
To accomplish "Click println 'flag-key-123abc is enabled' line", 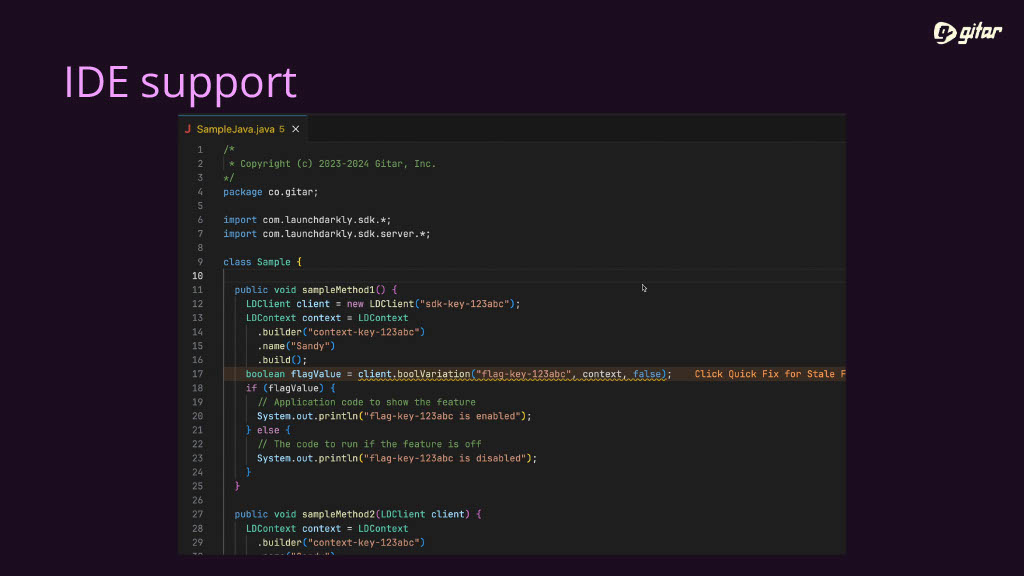I will (x=394, y=416).
